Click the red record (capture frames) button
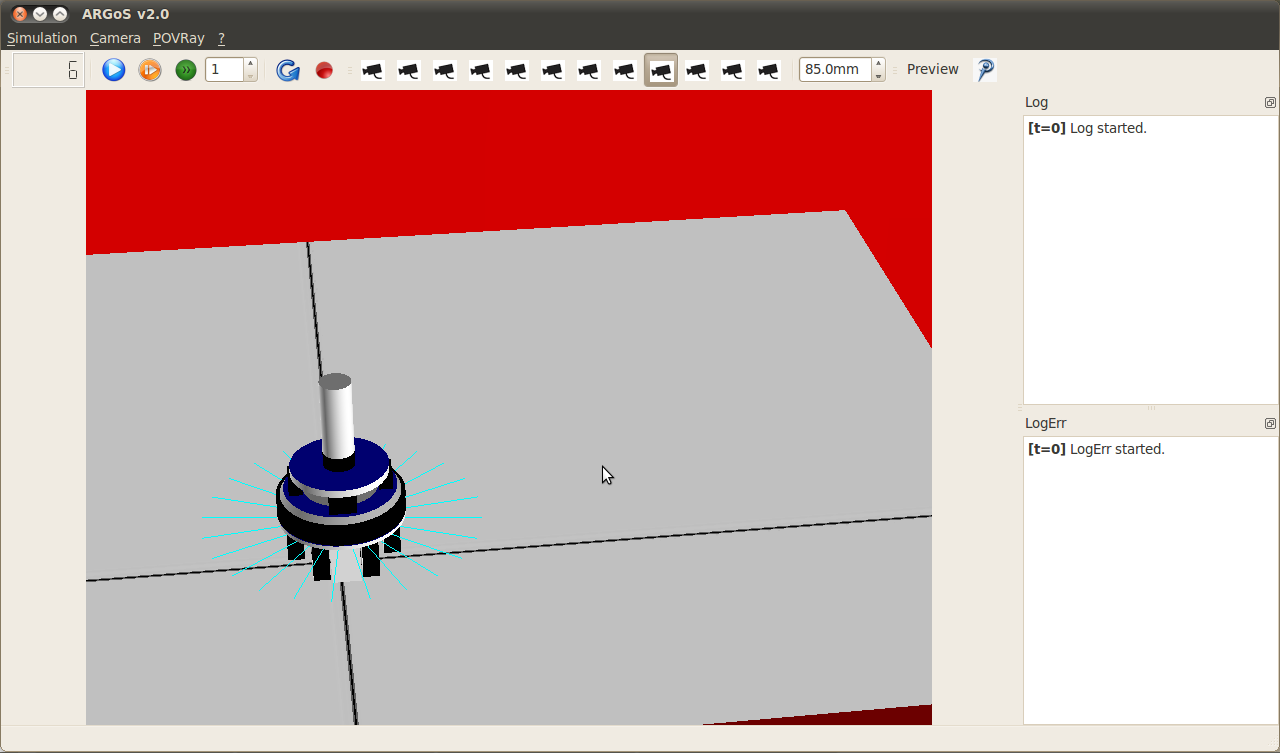Image resolution: width=1280 pixels, height=753 pixels. [324, 70]
